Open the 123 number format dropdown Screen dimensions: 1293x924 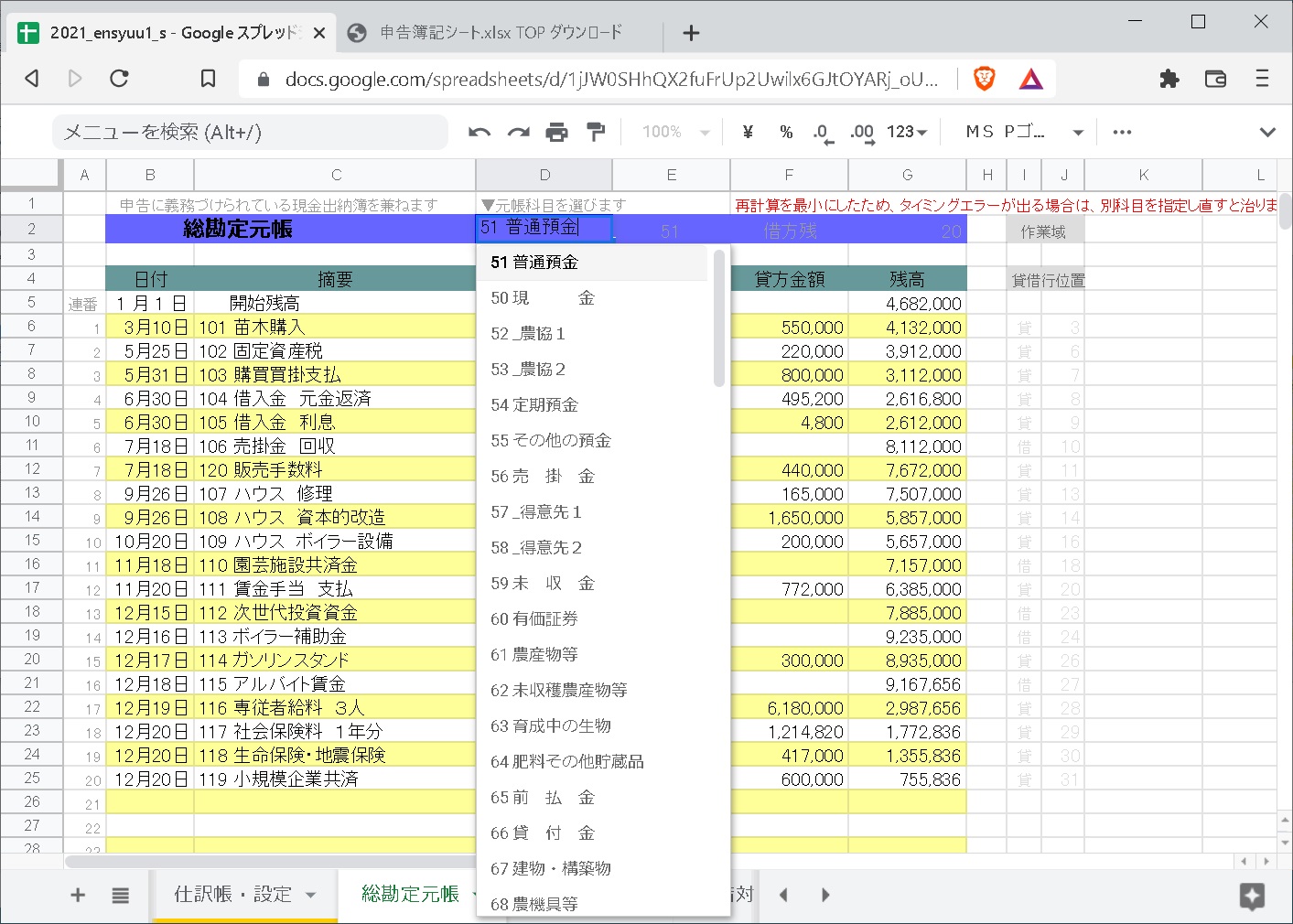pyautogui.click(x=907, y=133)
